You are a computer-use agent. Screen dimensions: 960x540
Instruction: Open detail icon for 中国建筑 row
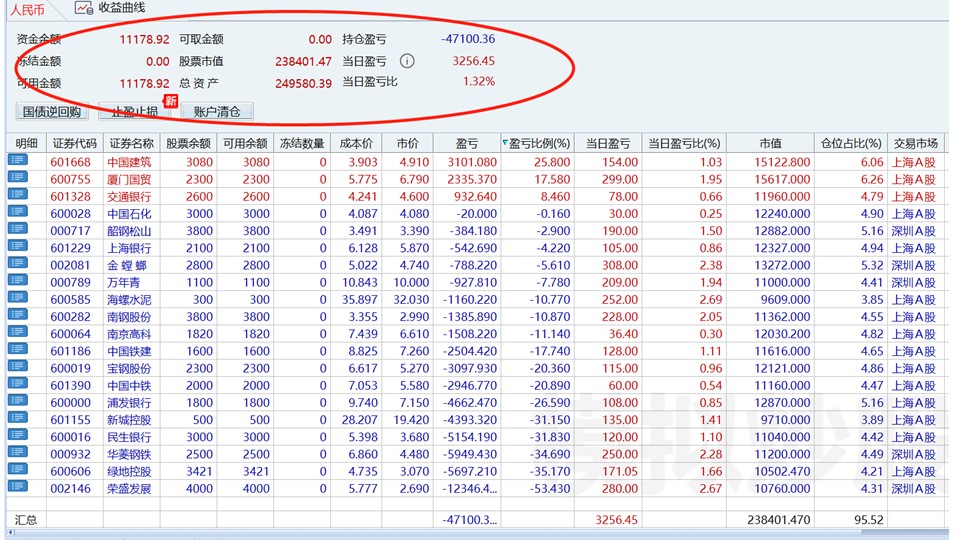[18, 160]
